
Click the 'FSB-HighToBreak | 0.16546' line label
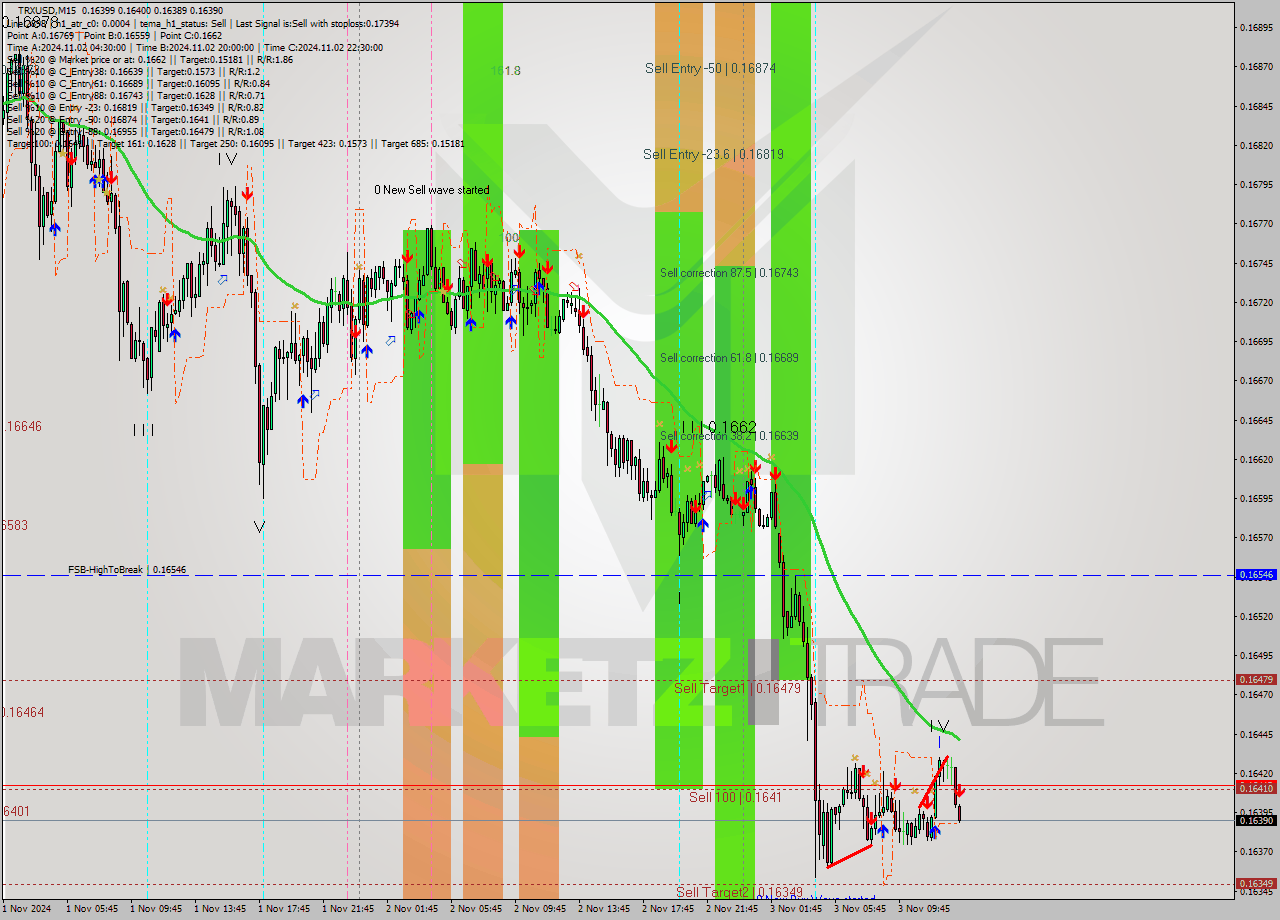coord(127,569)
